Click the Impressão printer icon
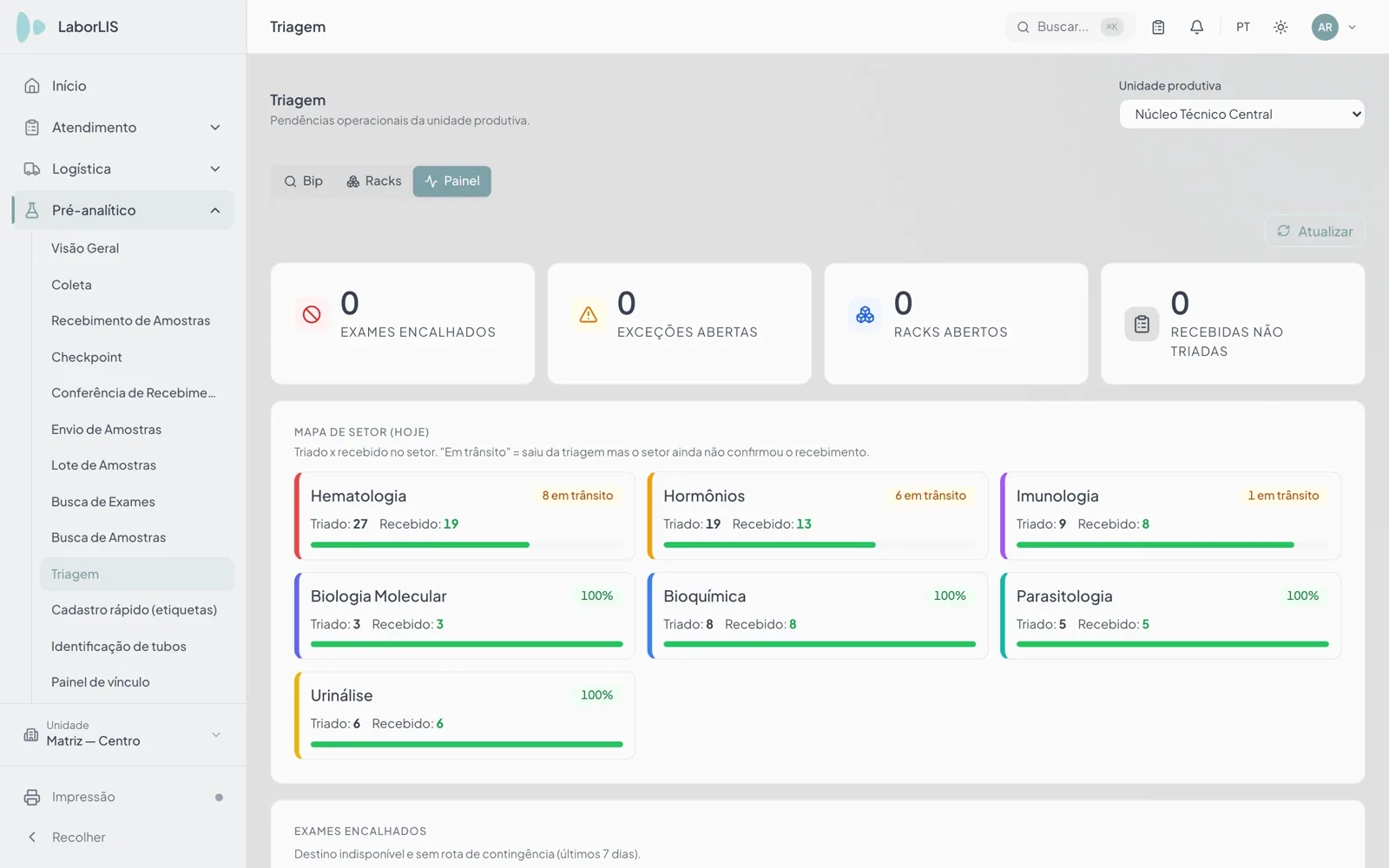The image size is (1389, 868). (32, 797)
